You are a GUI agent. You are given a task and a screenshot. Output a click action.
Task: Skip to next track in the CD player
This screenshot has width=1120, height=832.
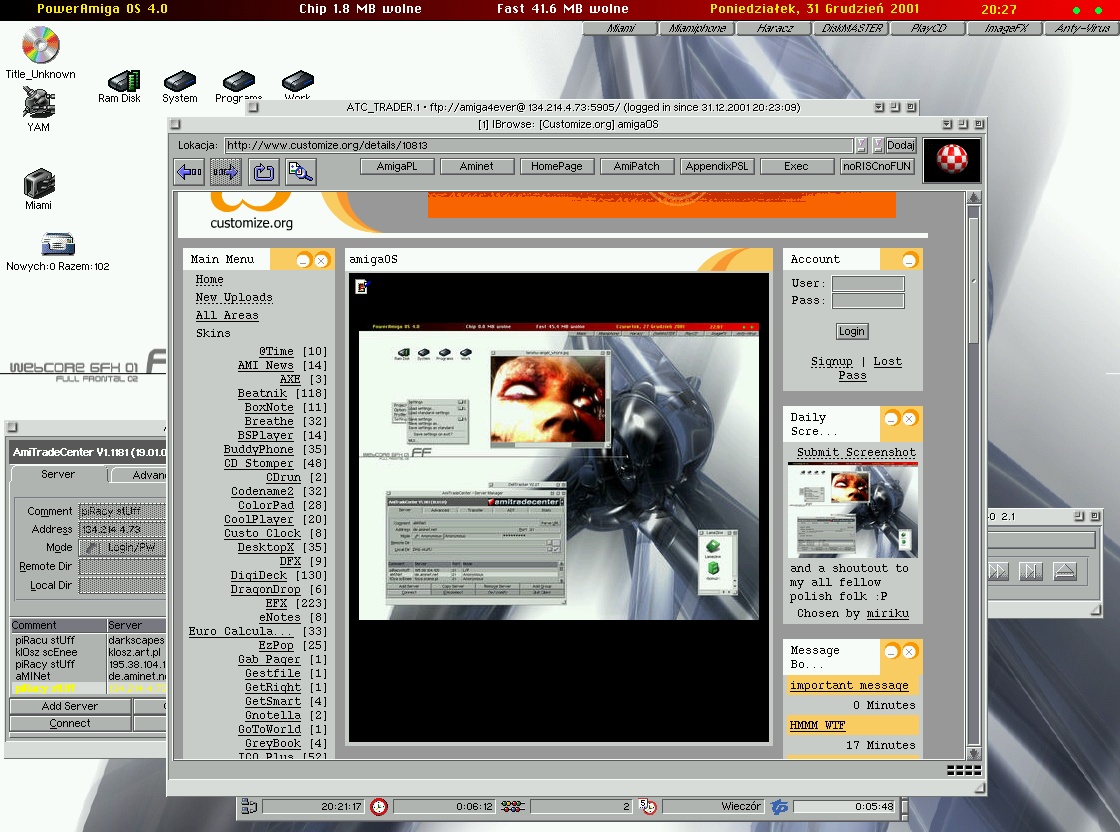pyautogui.click(x=1031, y=571)
